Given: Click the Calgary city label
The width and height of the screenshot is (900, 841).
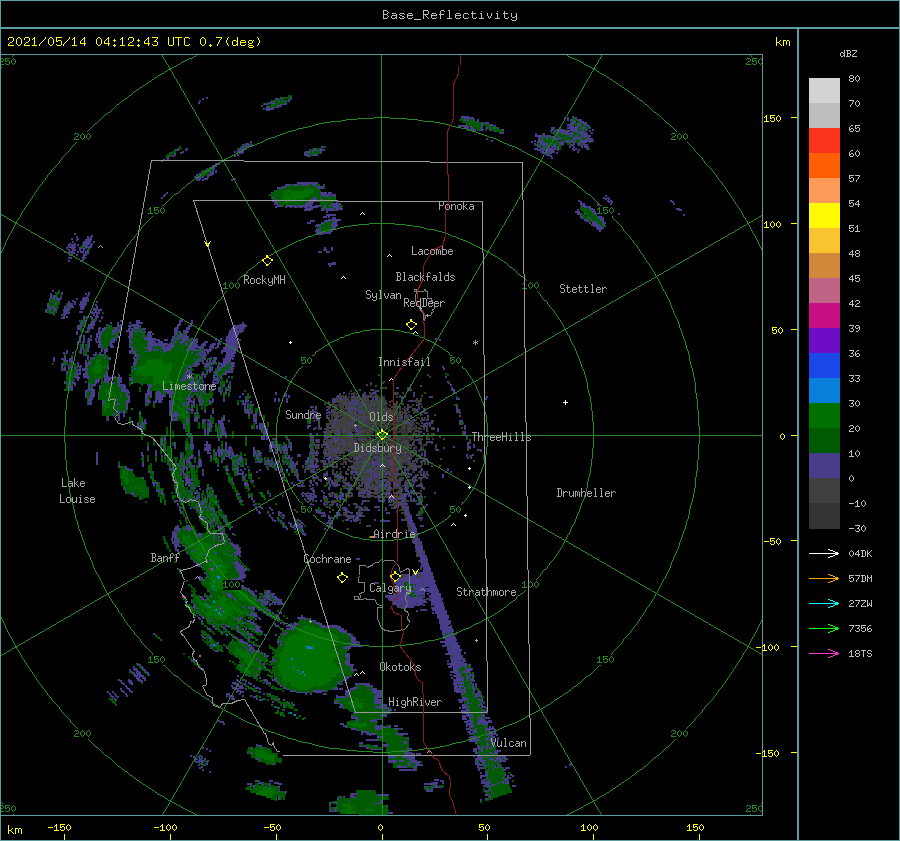Looking at the screenshot, I should [390, 588].
